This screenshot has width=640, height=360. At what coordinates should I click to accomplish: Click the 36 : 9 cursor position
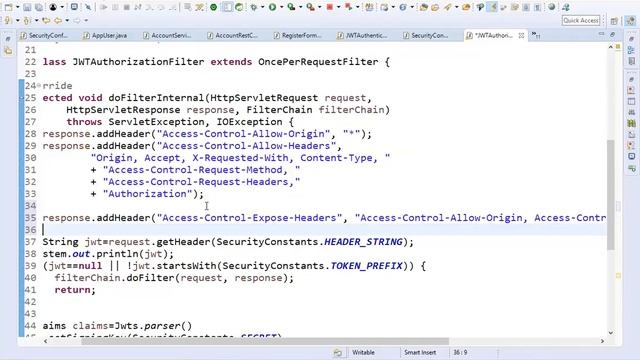[460, 352]
